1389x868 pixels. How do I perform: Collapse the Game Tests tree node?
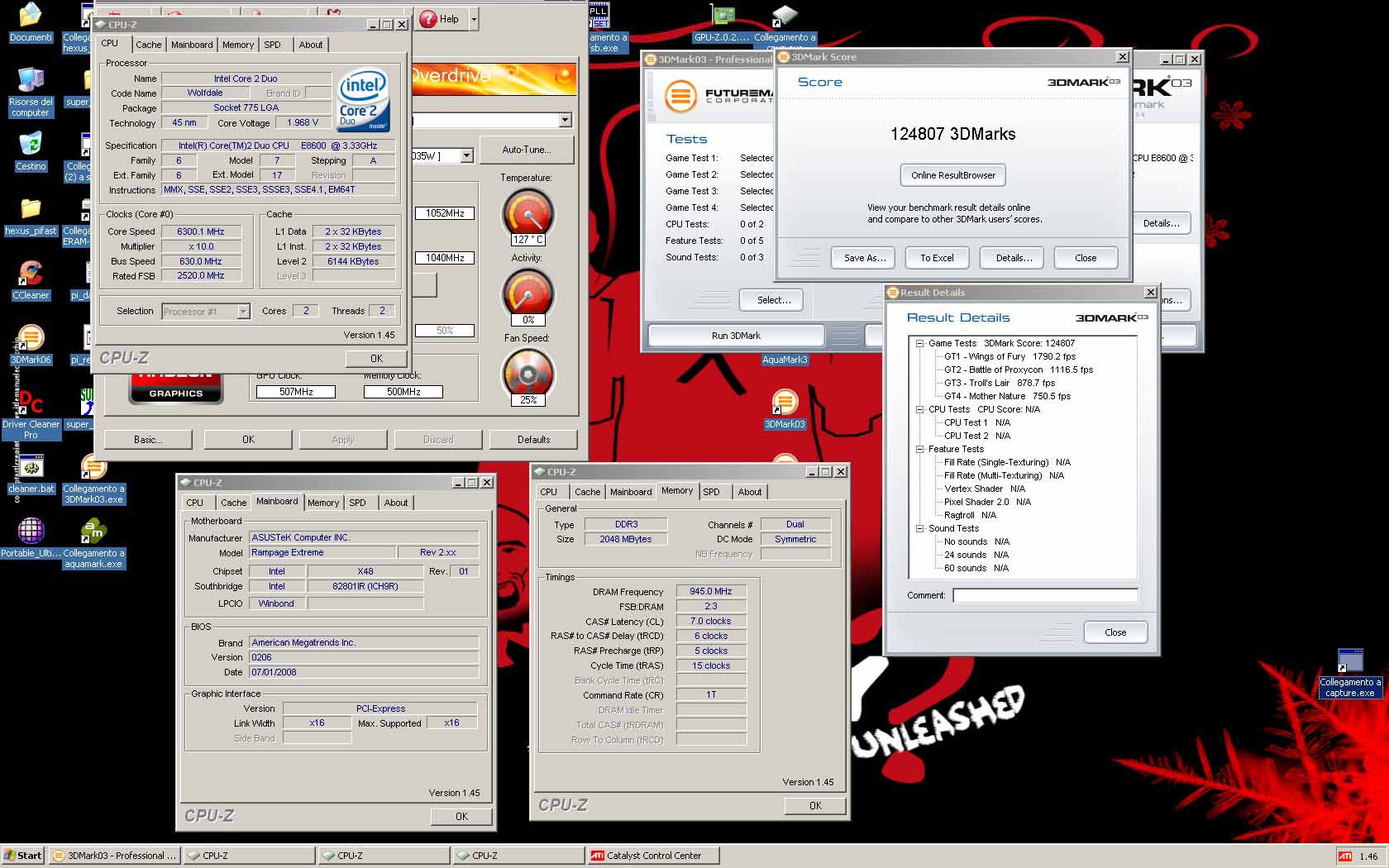(919, 343)
